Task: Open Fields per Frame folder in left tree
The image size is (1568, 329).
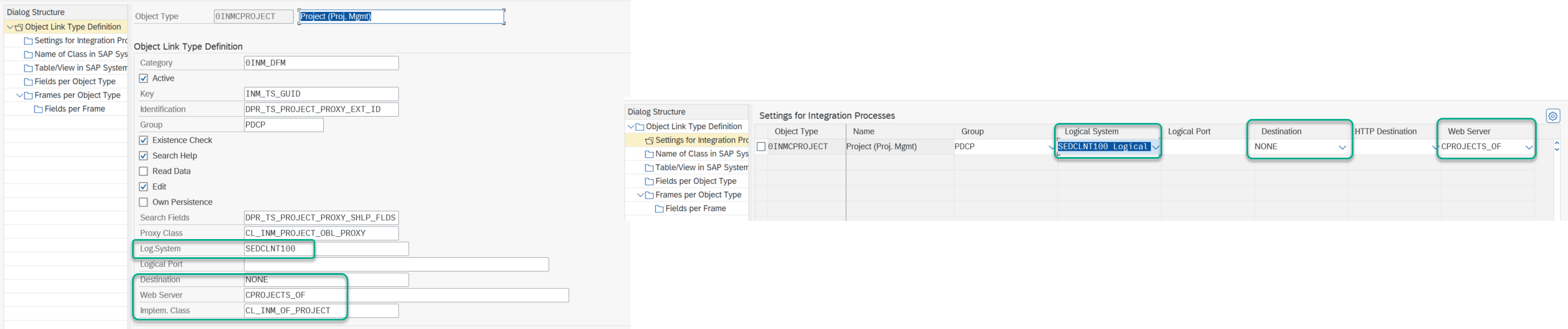Action: pyautogui.click(x=74, y=109)
